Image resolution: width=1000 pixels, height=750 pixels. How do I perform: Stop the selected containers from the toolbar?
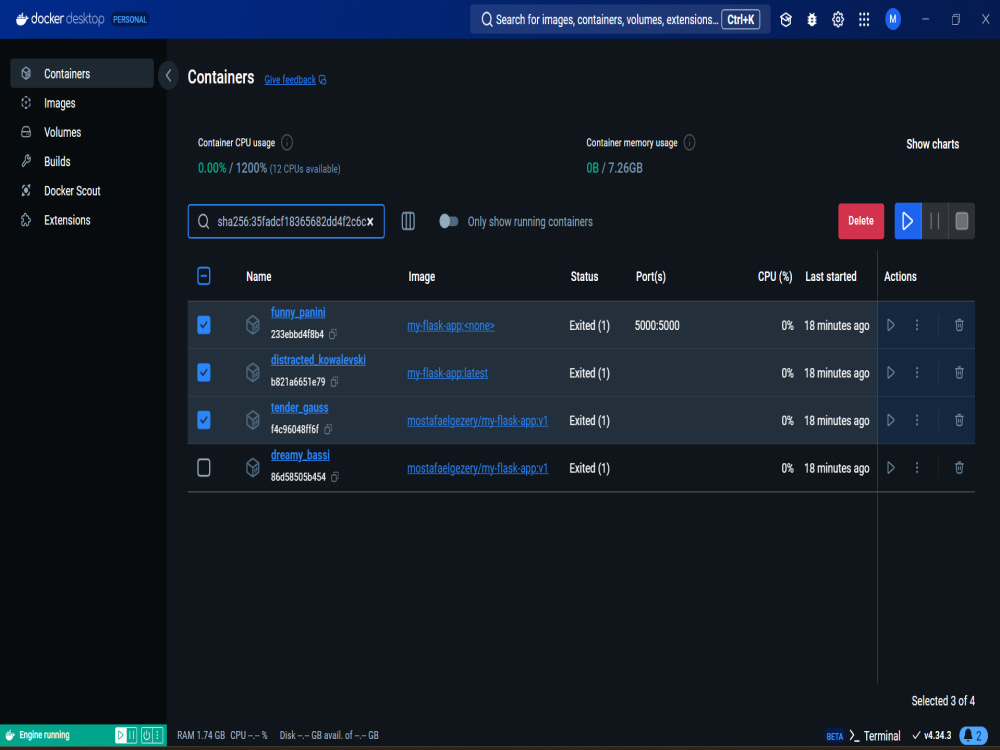[x=962, y=221]
